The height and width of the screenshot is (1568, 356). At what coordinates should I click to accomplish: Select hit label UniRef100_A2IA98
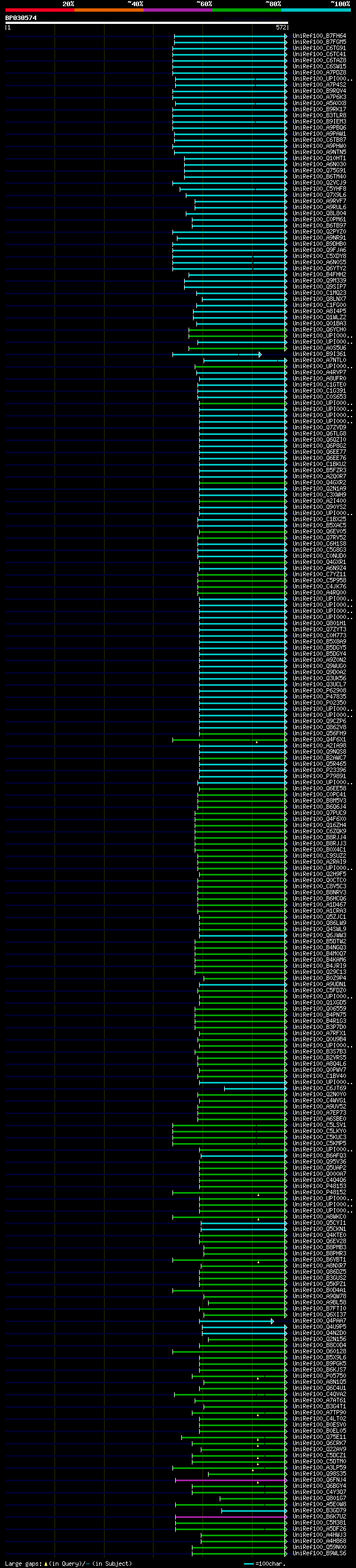click(319, 746)
